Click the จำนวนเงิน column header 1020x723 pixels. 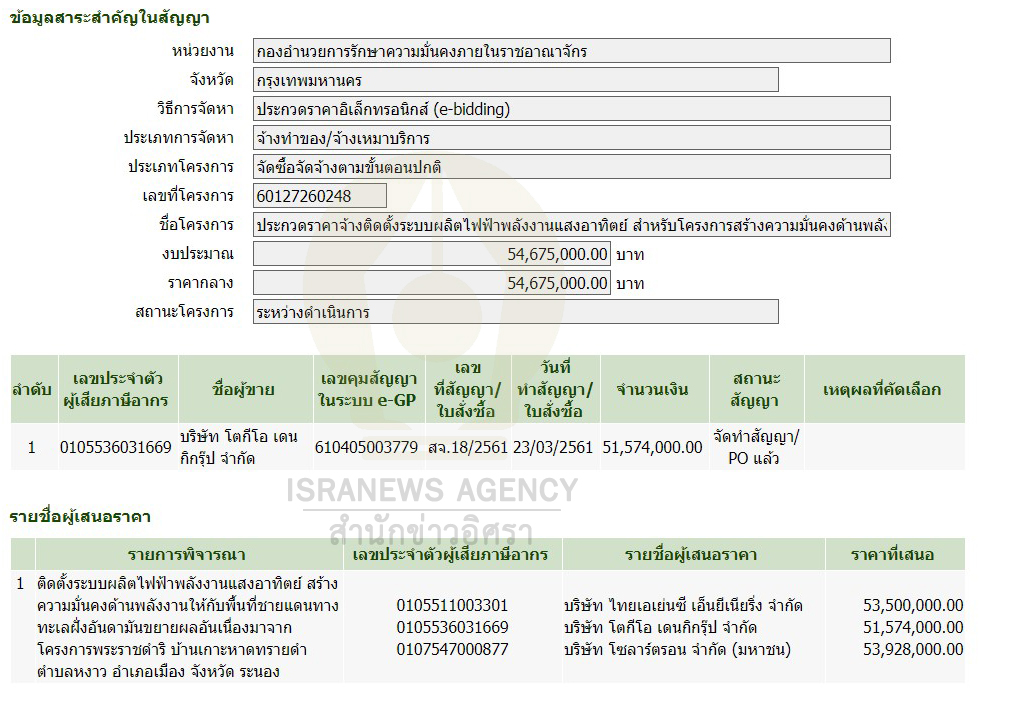pos(652,390)
